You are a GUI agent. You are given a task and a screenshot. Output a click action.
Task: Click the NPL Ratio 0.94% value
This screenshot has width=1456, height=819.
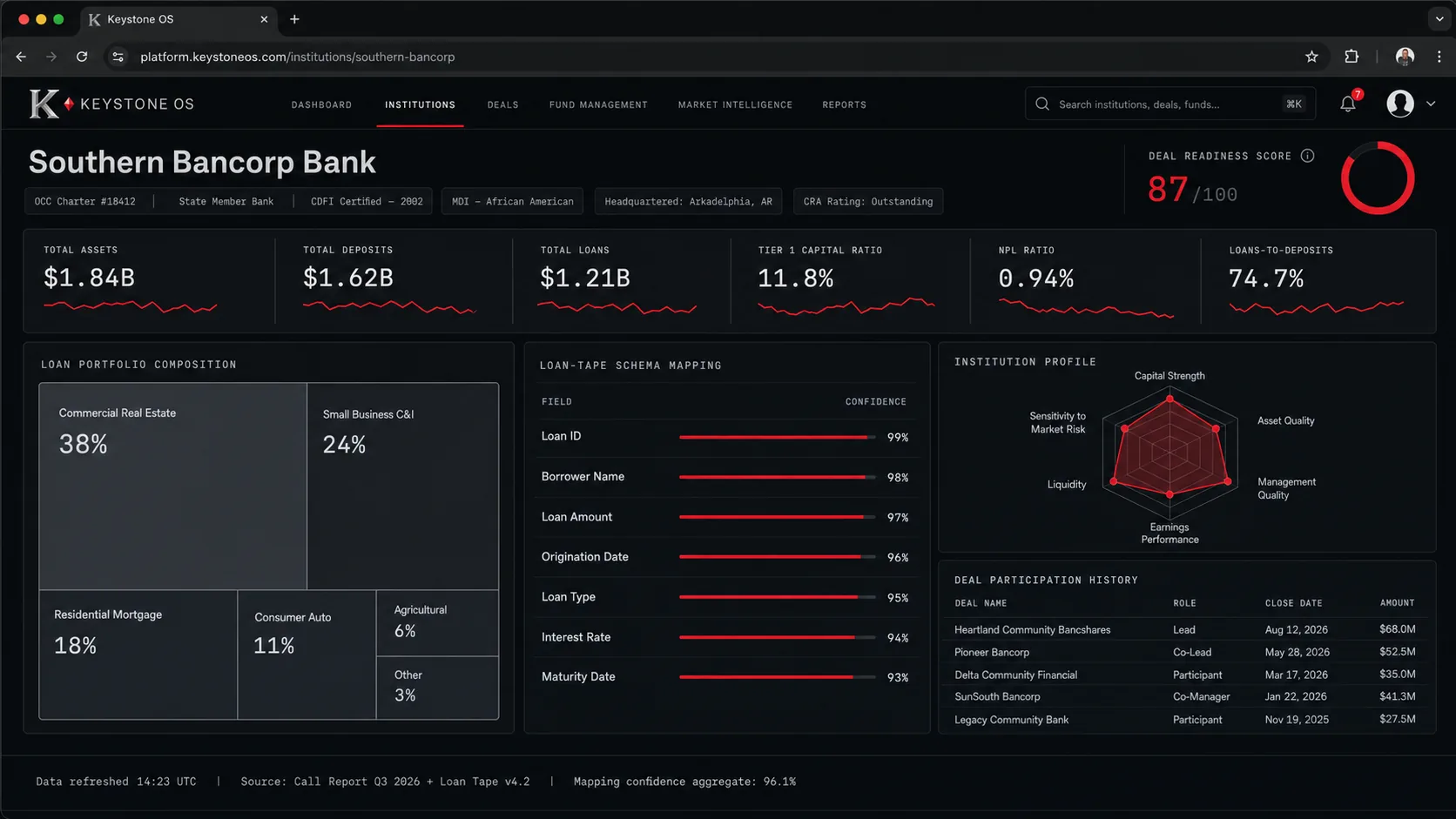(1035, 279)
